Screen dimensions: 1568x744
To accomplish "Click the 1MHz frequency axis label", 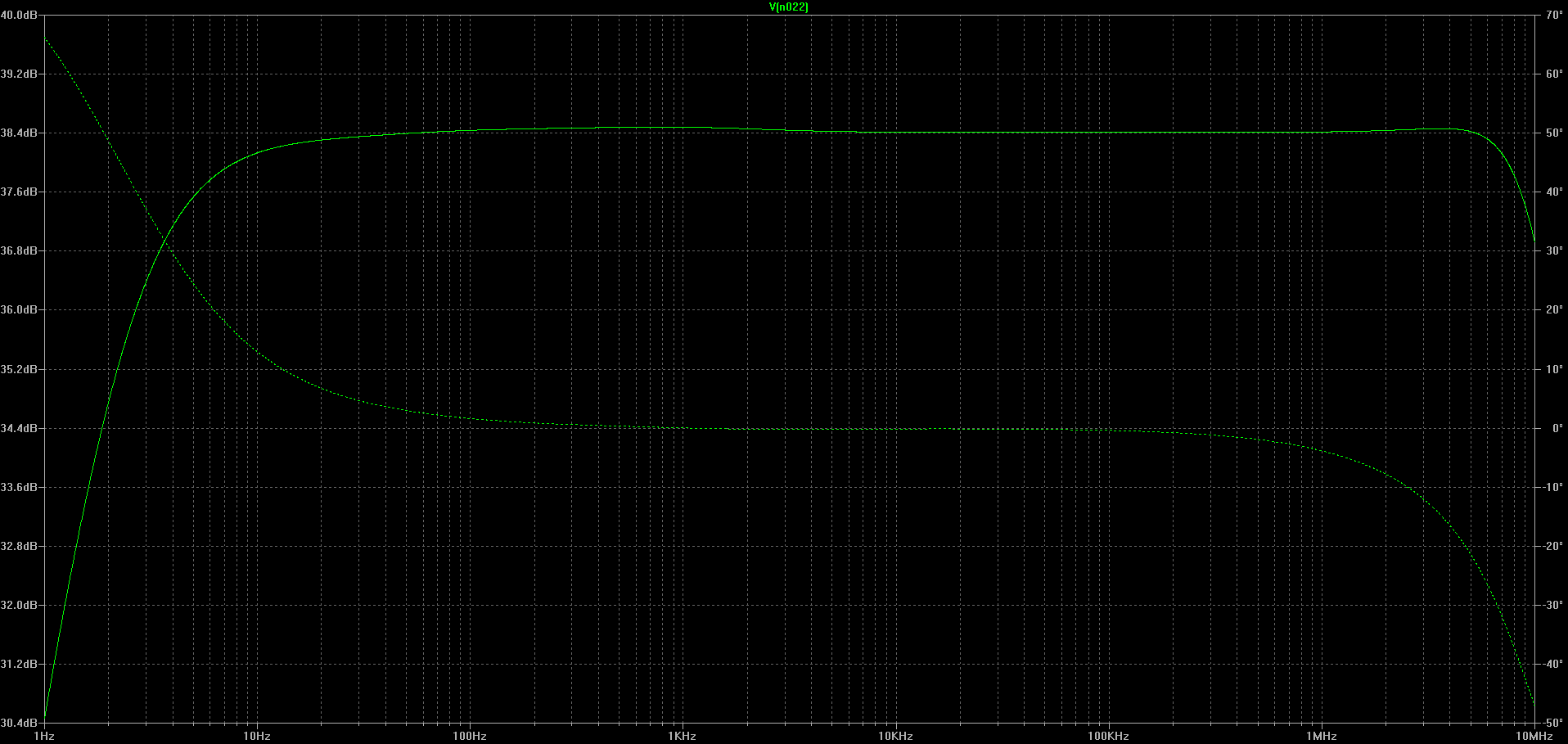I will 1321,736.
